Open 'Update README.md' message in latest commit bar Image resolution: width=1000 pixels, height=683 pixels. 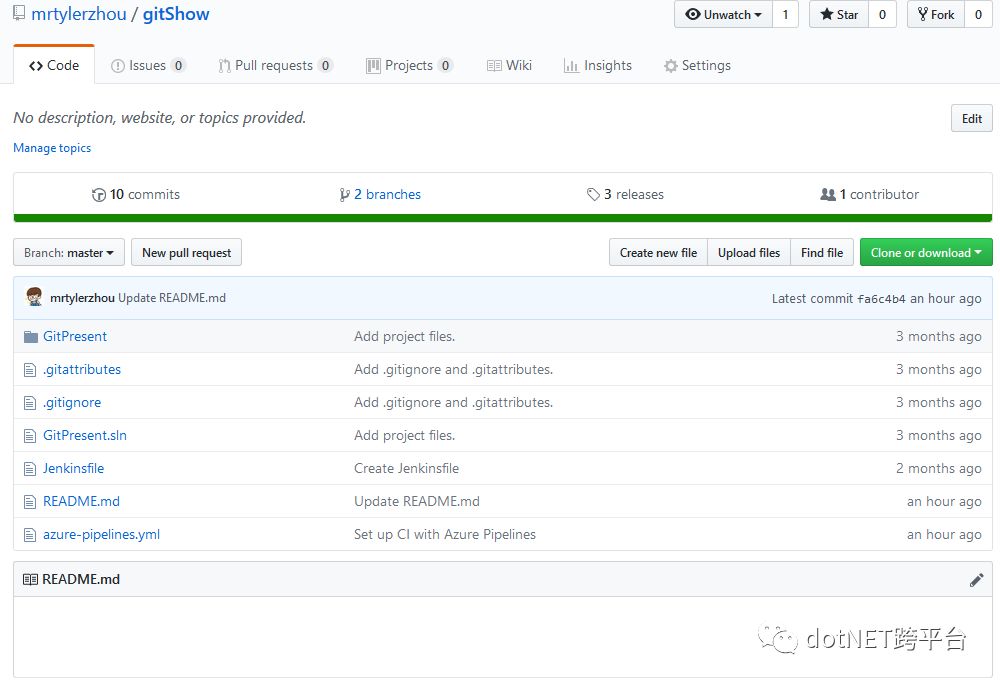pyautogui.click(x=172, y=298)
